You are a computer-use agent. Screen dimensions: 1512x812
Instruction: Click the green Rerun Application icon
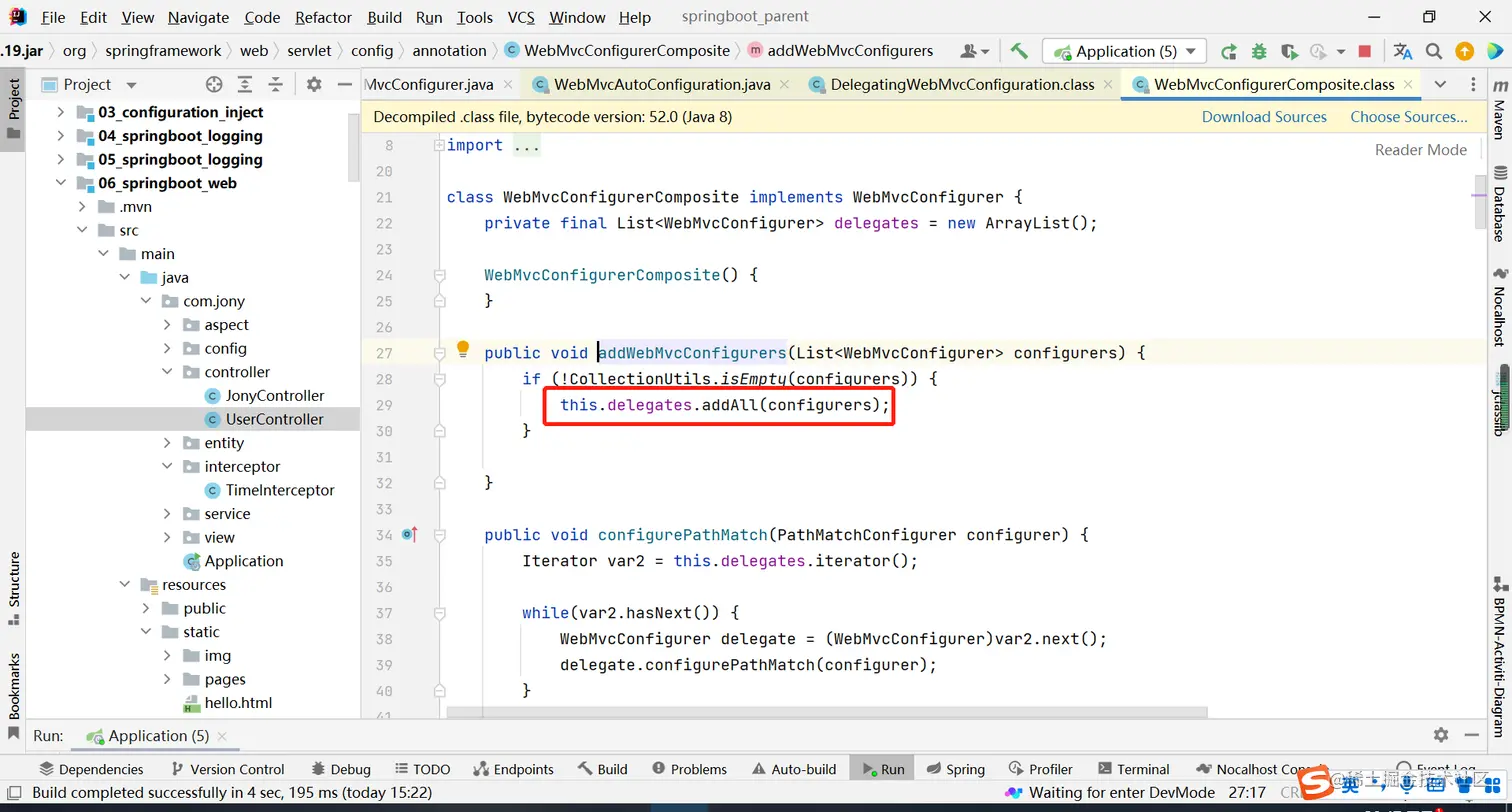tap(1229, 51)
